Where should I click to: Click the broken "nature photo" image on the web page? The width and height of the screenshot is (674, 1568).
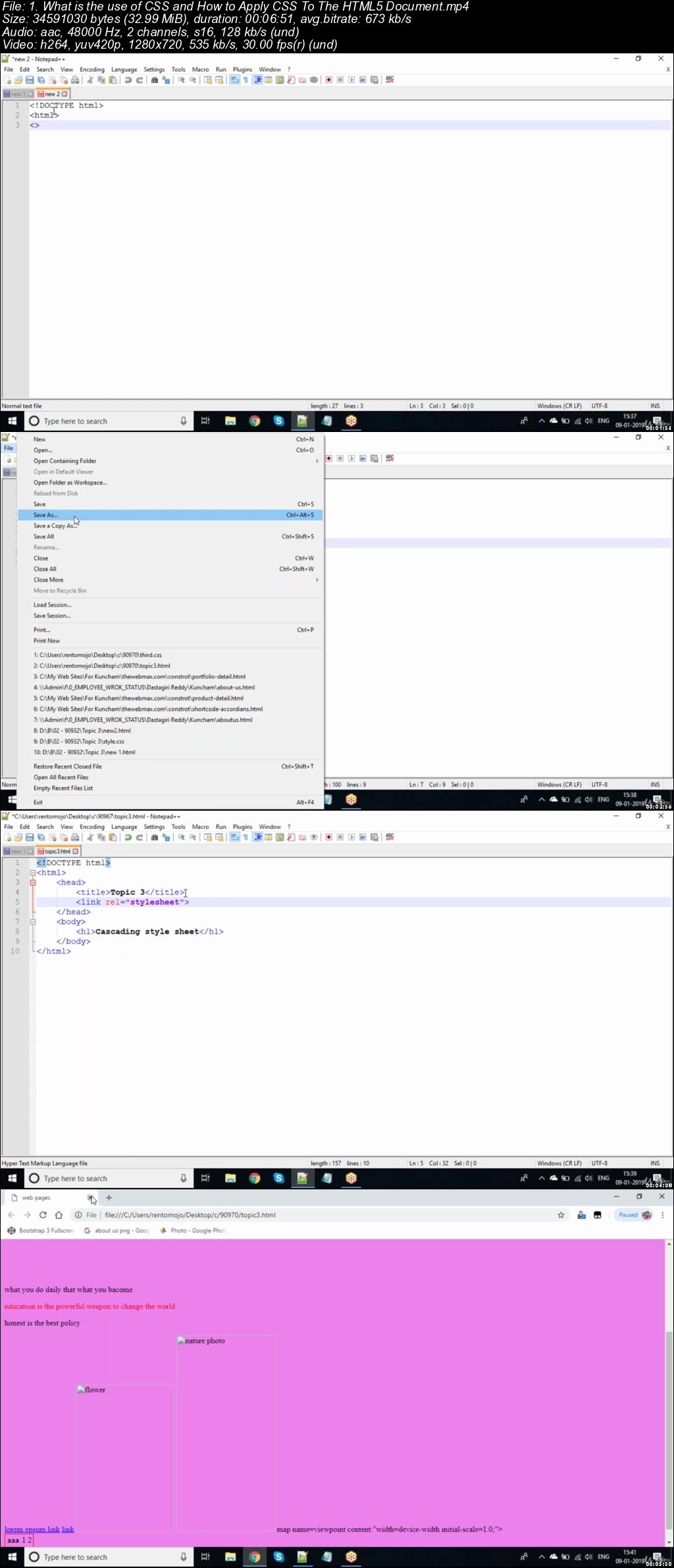[226, 1432]
